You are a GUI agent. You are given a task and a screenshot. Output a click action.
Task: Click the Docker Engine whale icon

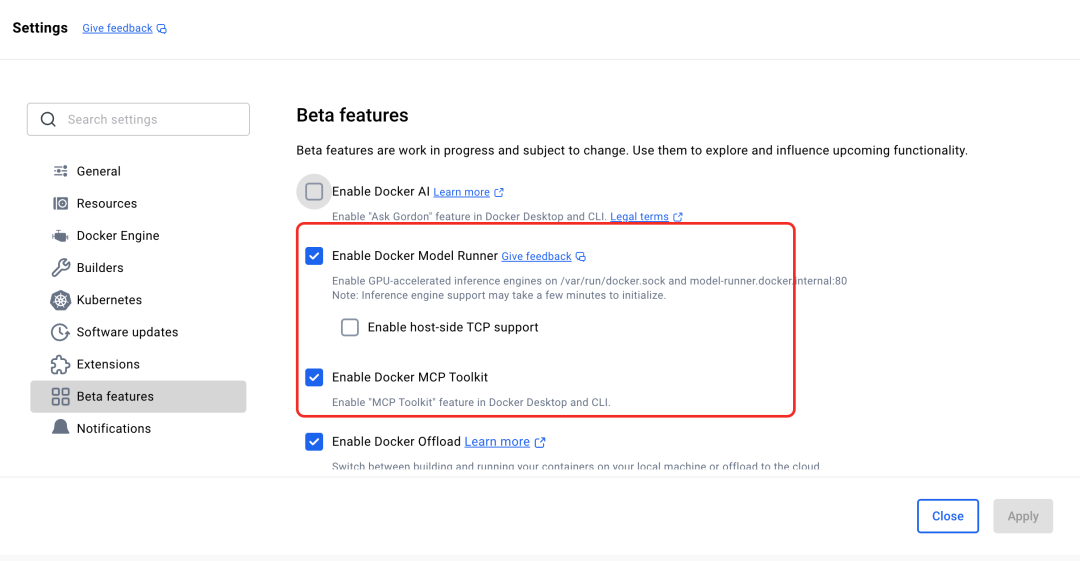(60, 236)
